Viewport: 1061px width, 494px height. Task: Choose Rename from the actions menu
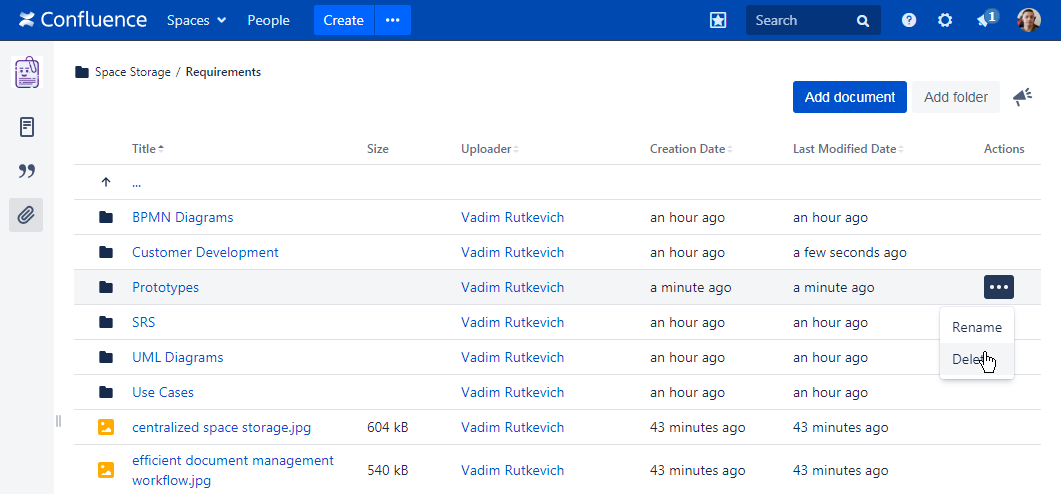coord(976,327)
